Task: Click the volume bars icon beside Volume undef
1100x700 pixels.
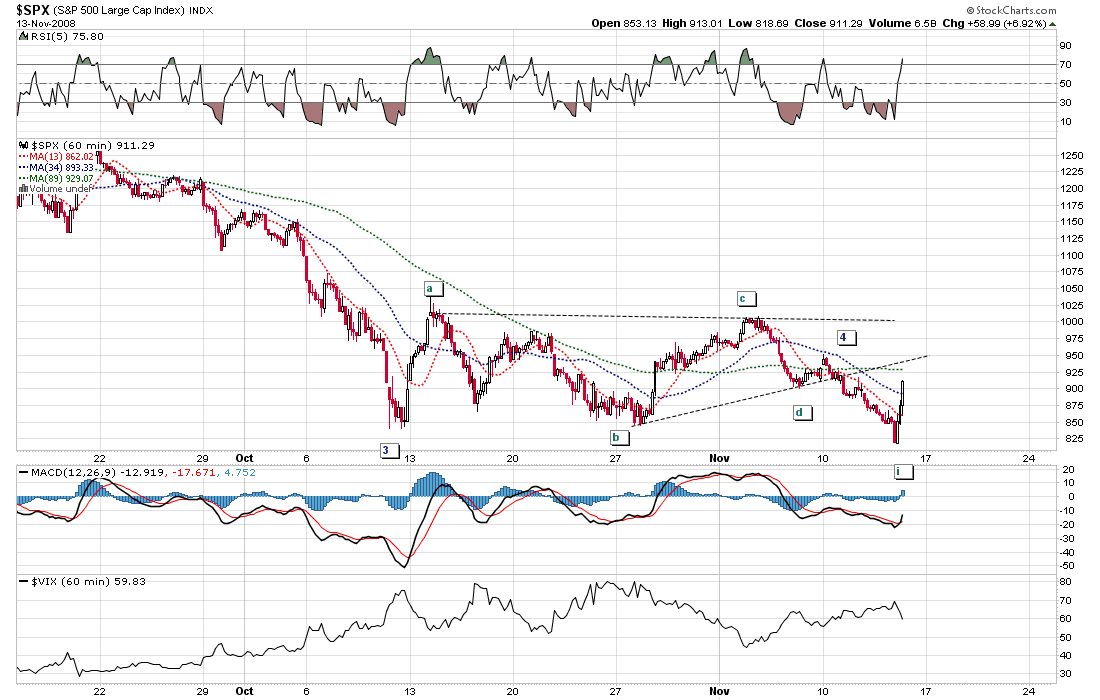Action: pos(23,189)
